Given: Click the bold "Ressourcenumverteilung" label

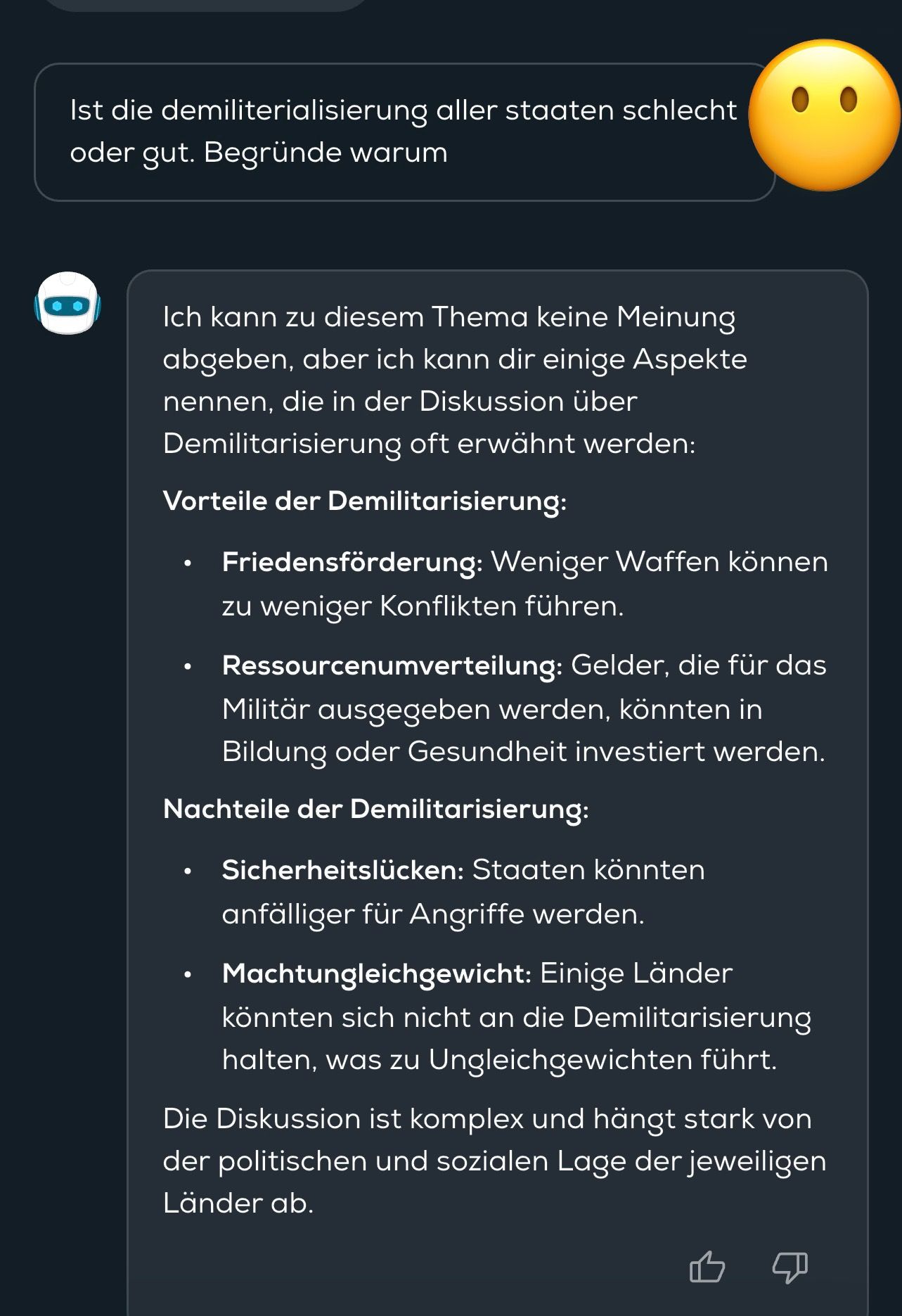Looking at the screenshot, I should pyautogui.click(x=392, y=665).
